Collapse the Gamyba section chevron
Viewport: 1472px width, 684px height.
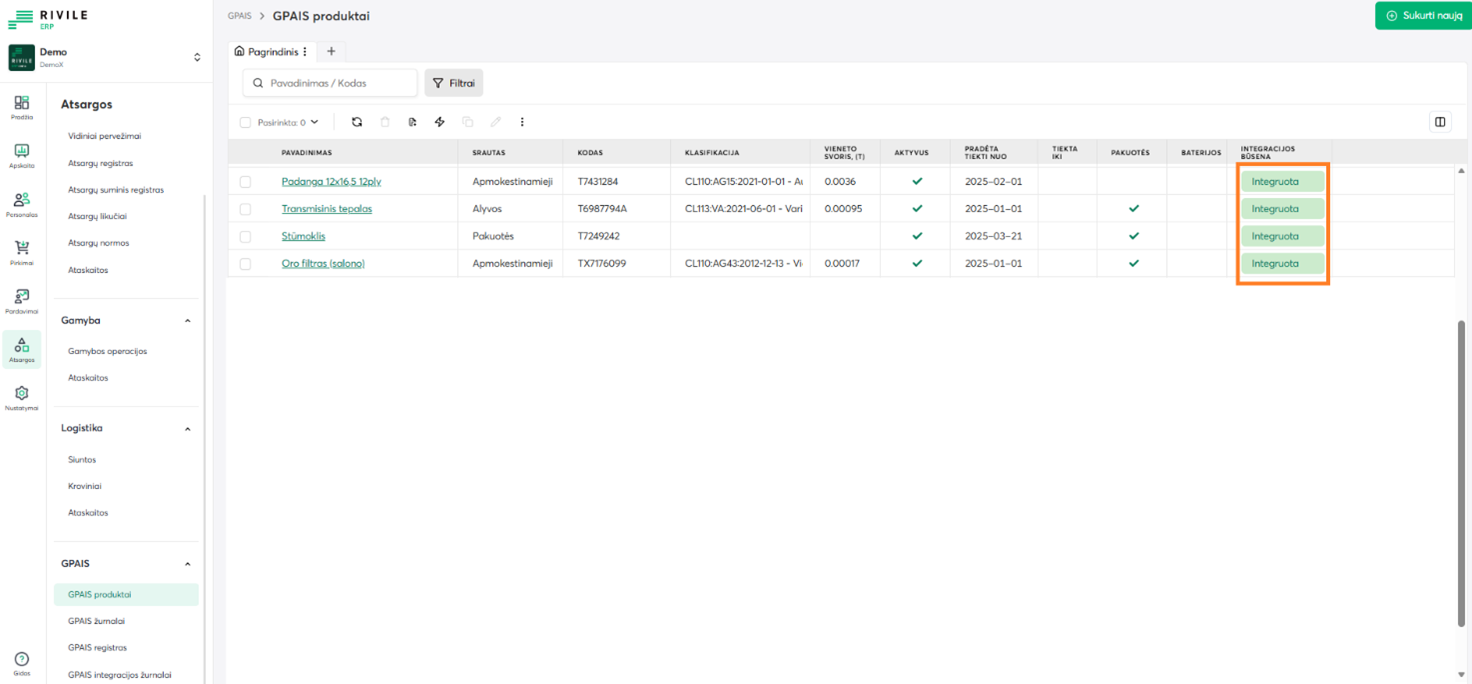(188, 321)
